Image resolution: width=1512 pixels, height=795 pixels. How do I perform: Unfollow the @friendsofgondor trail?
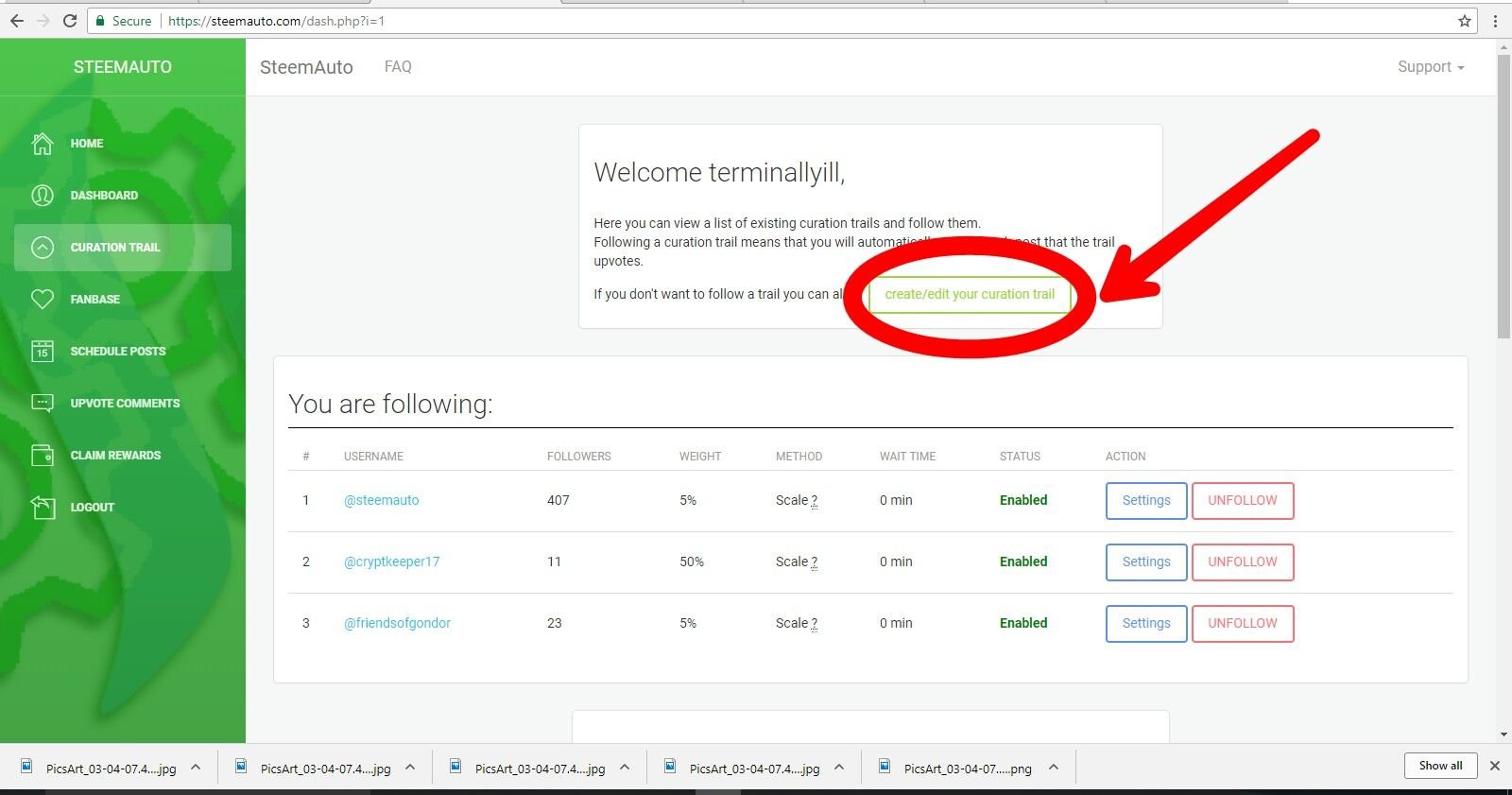click(x=1243, y=624)
